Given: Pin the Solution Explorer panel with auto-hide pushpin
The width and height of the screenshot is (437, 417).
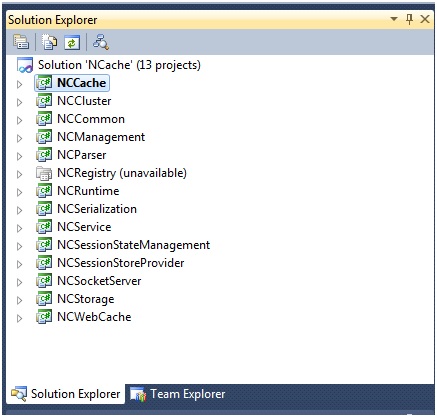Looking at the screenshot, I should tap(410, 19).
